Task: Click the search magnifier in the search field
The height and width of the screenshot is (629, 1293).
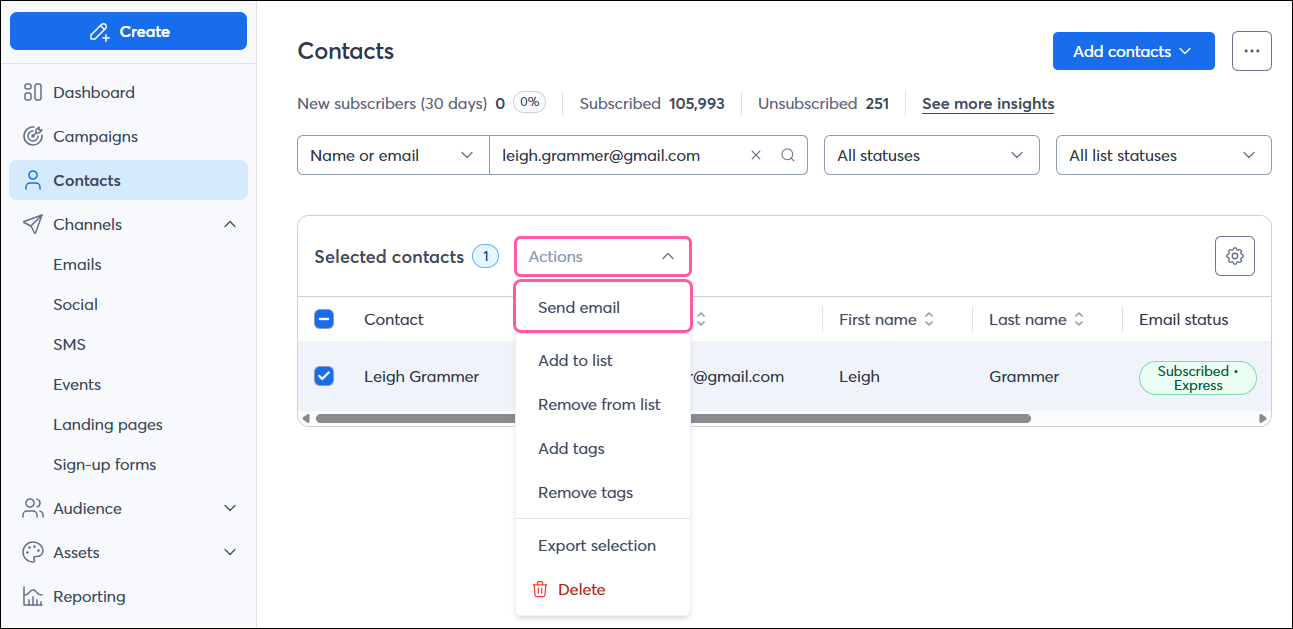Action: pos(788,155)
